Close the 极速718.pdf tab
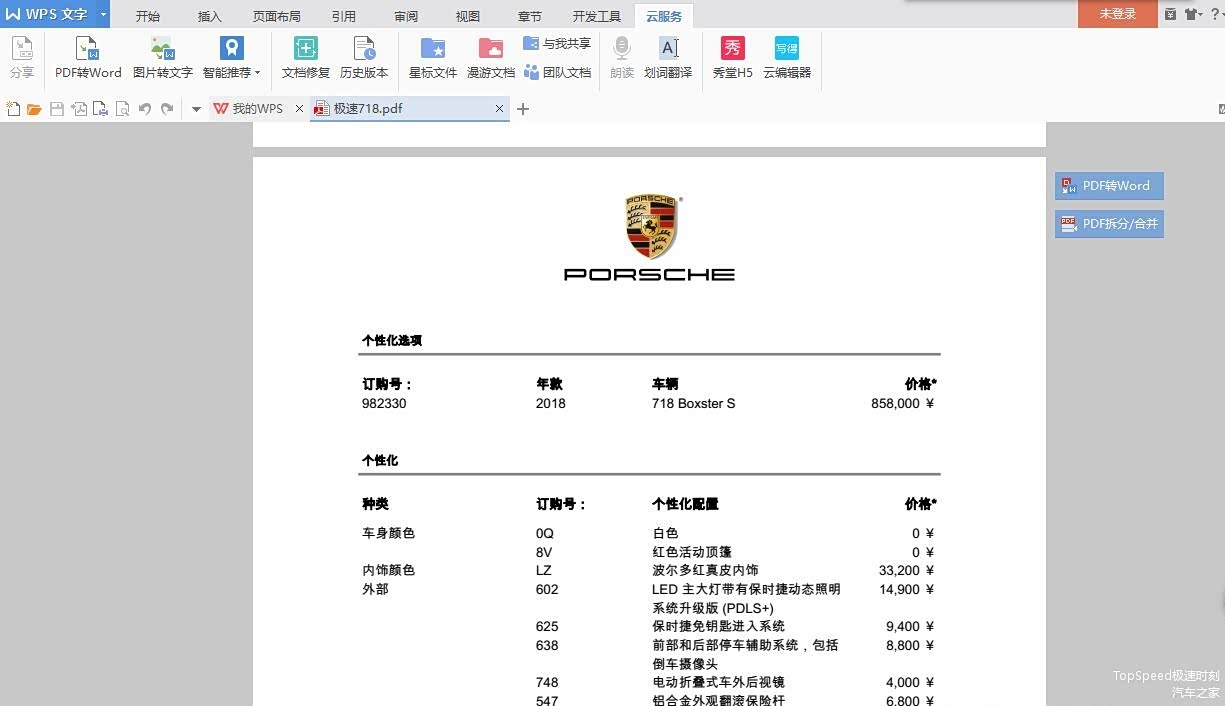Image resolution: width=1225 pixels, height=706 pixels. [x=500, y=109]
